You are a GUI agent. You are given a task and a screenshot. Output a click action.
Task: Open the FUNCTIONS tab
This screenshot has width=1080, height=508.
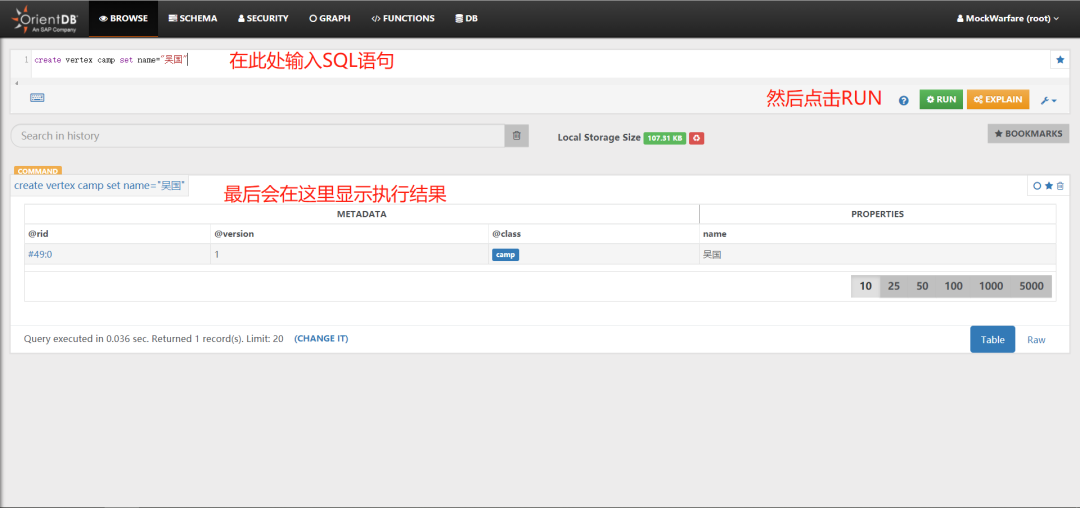403,19
